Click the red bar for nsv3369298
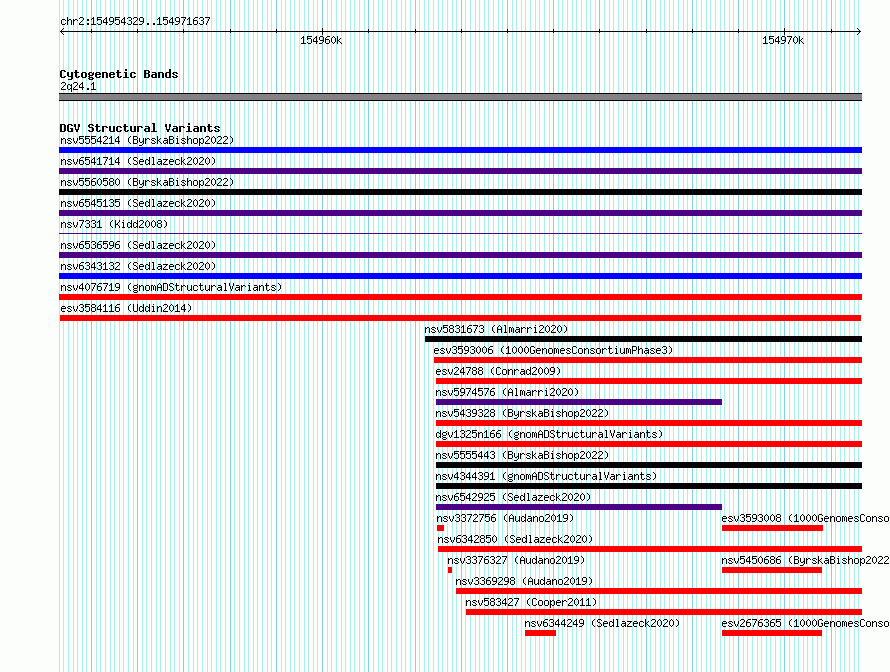 (659, 591)
